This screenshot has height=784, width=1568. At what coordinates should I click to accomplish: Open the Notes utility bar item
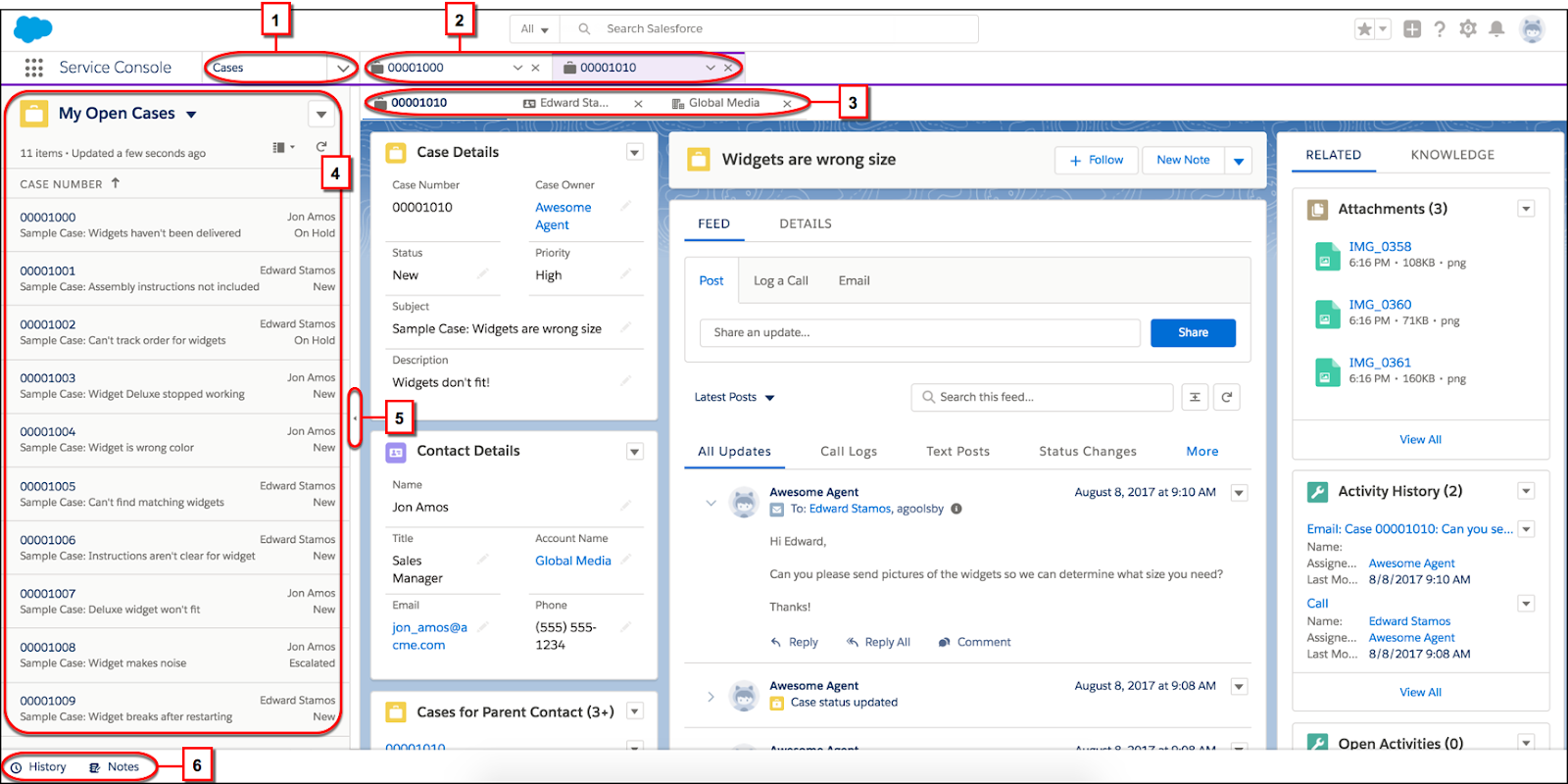[x=115, y=767]
